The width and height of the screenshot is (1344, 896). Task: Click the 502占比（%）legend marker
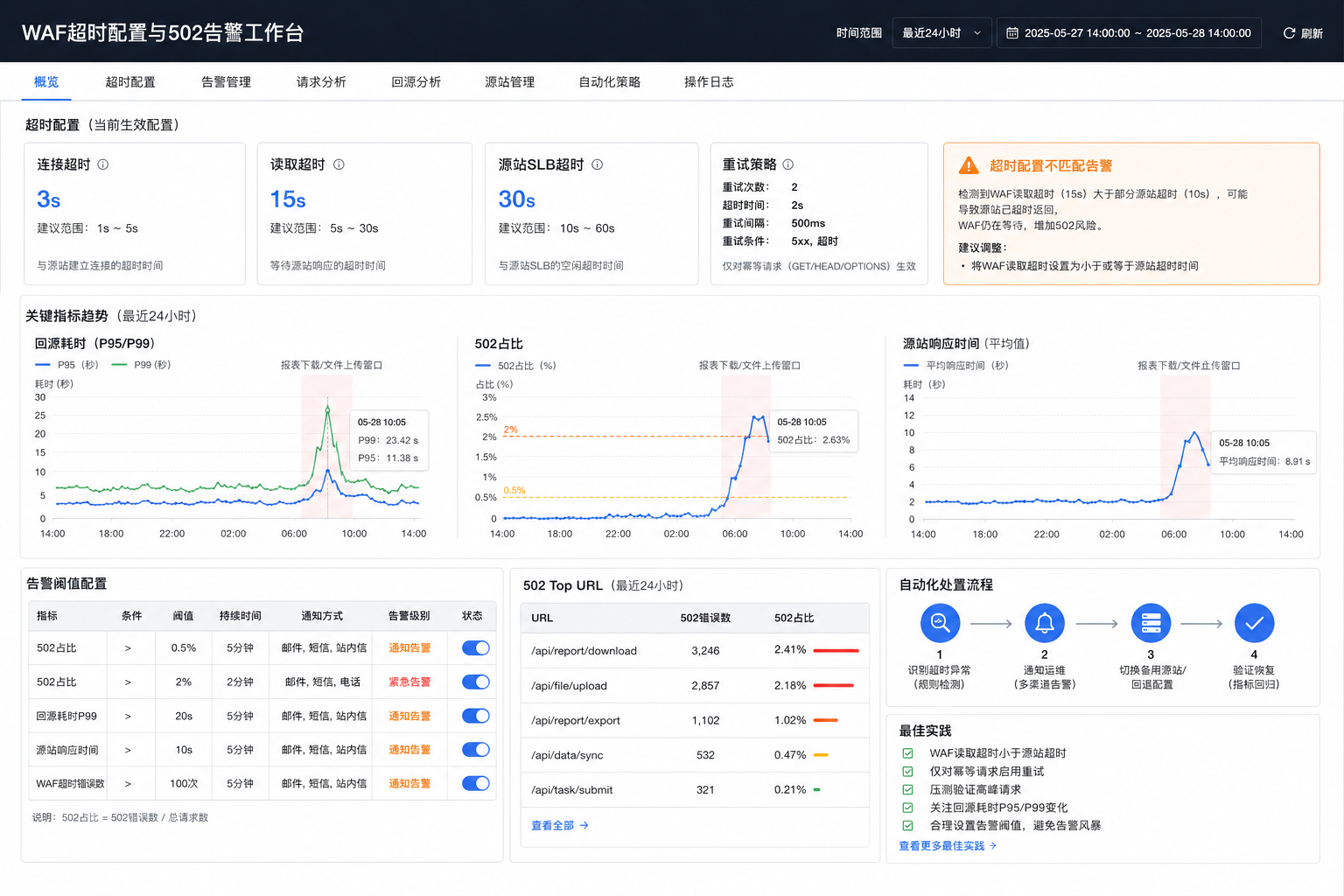(483, 366)
